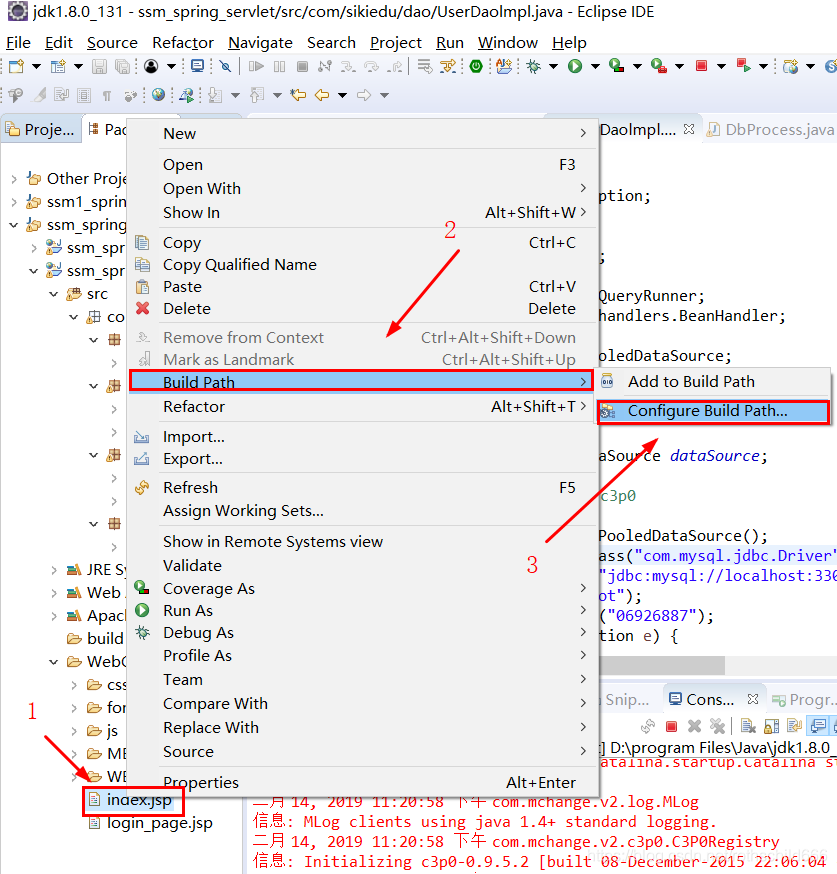Screen dimensions: 837x874
Task: Click the Suspend debug icon
Action: click(279, 66)
